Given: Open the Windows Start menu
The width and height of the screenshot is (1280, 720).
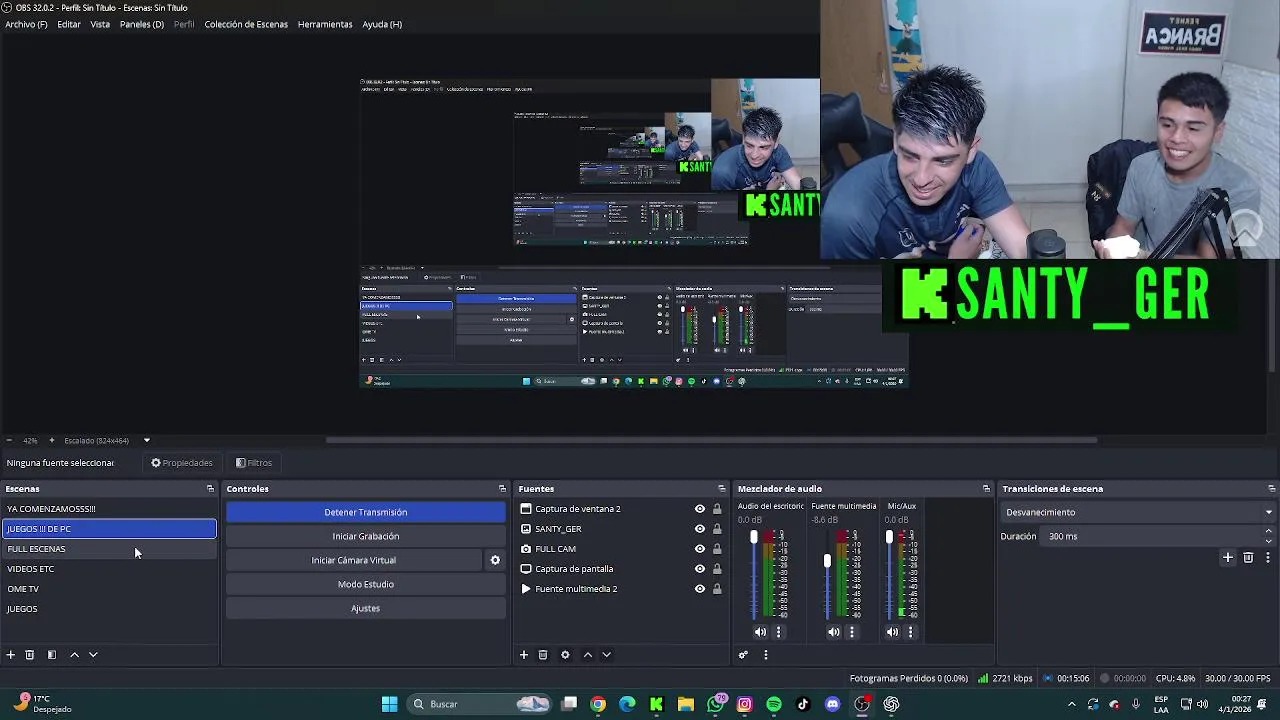Looking at the screenshot, I should pyautogui.click(x=390, y=705).
